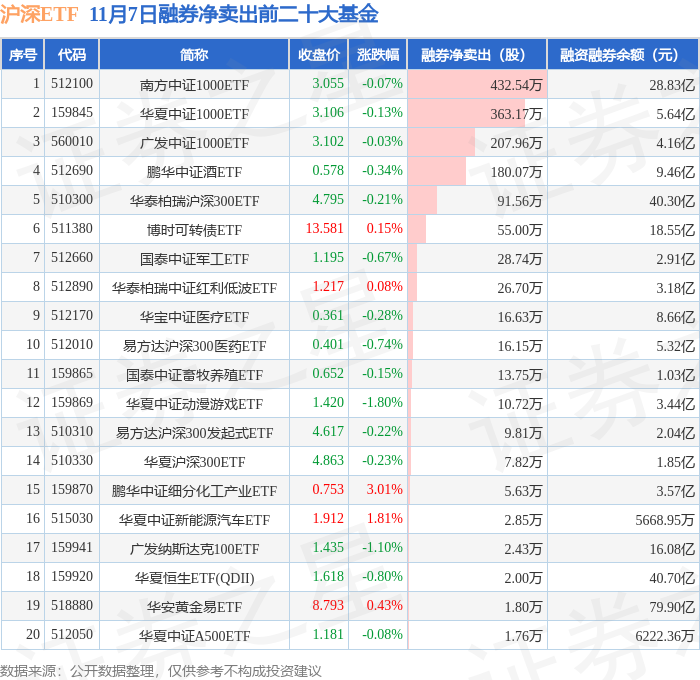Click the 融资融券余额（元） column header
This screenshot has width=700, height=680.
pyautogui.click(x=623, y=54)
